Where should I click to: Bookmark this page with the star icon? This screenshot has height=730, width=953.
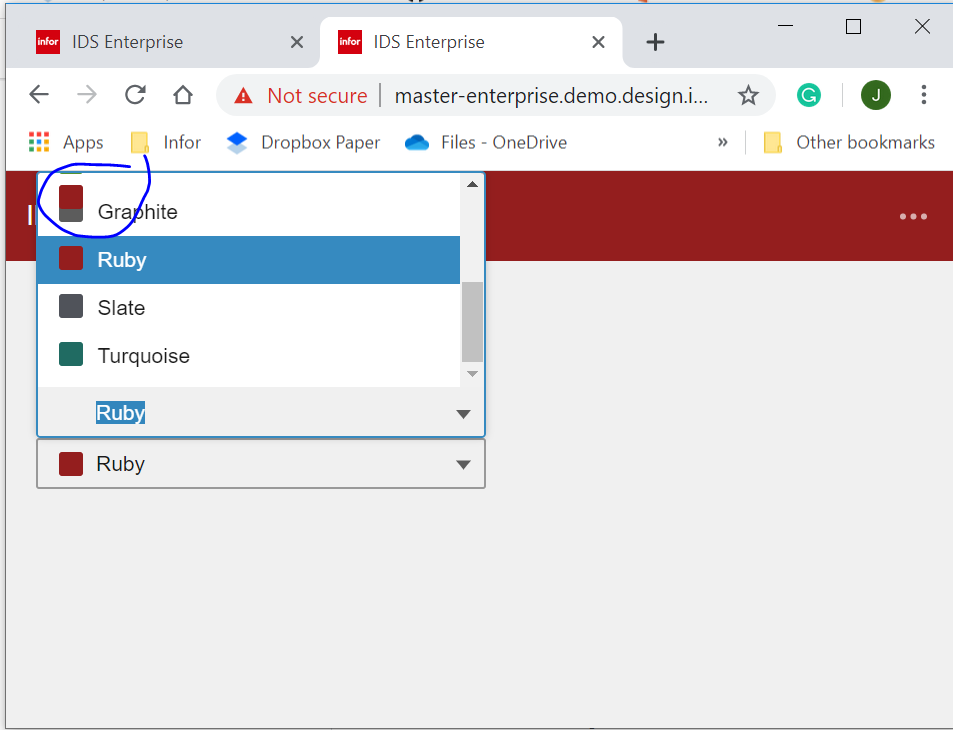pyautogui.click(x=748, y=95)
